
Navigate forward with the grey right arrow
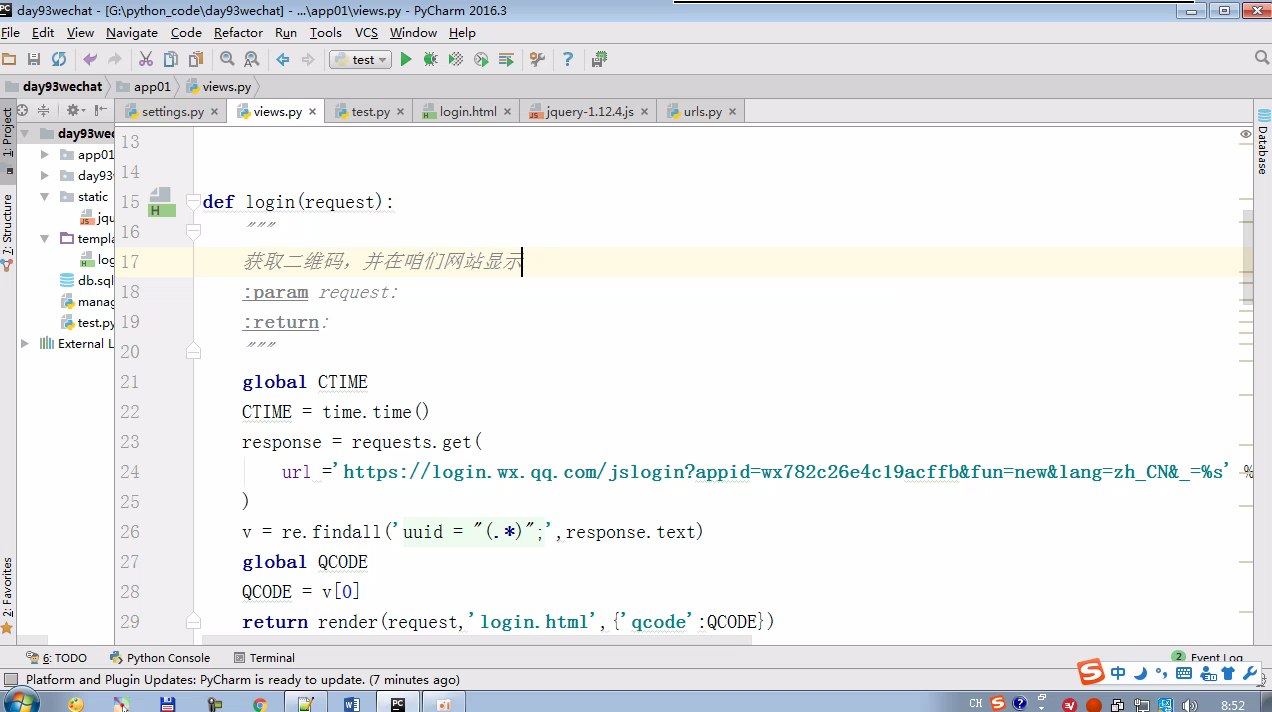coord(308,60)
